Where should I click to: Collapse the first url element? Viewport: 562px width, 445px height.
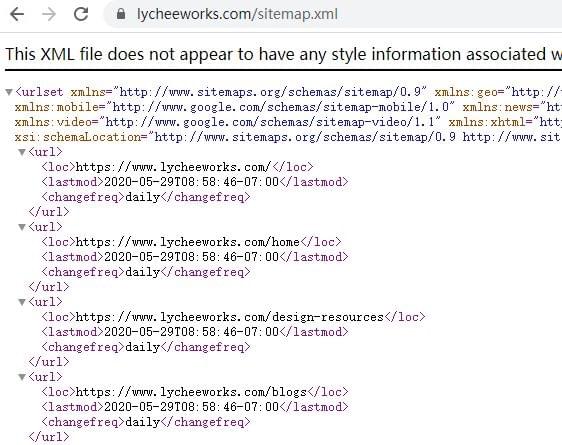pos(22,152)
